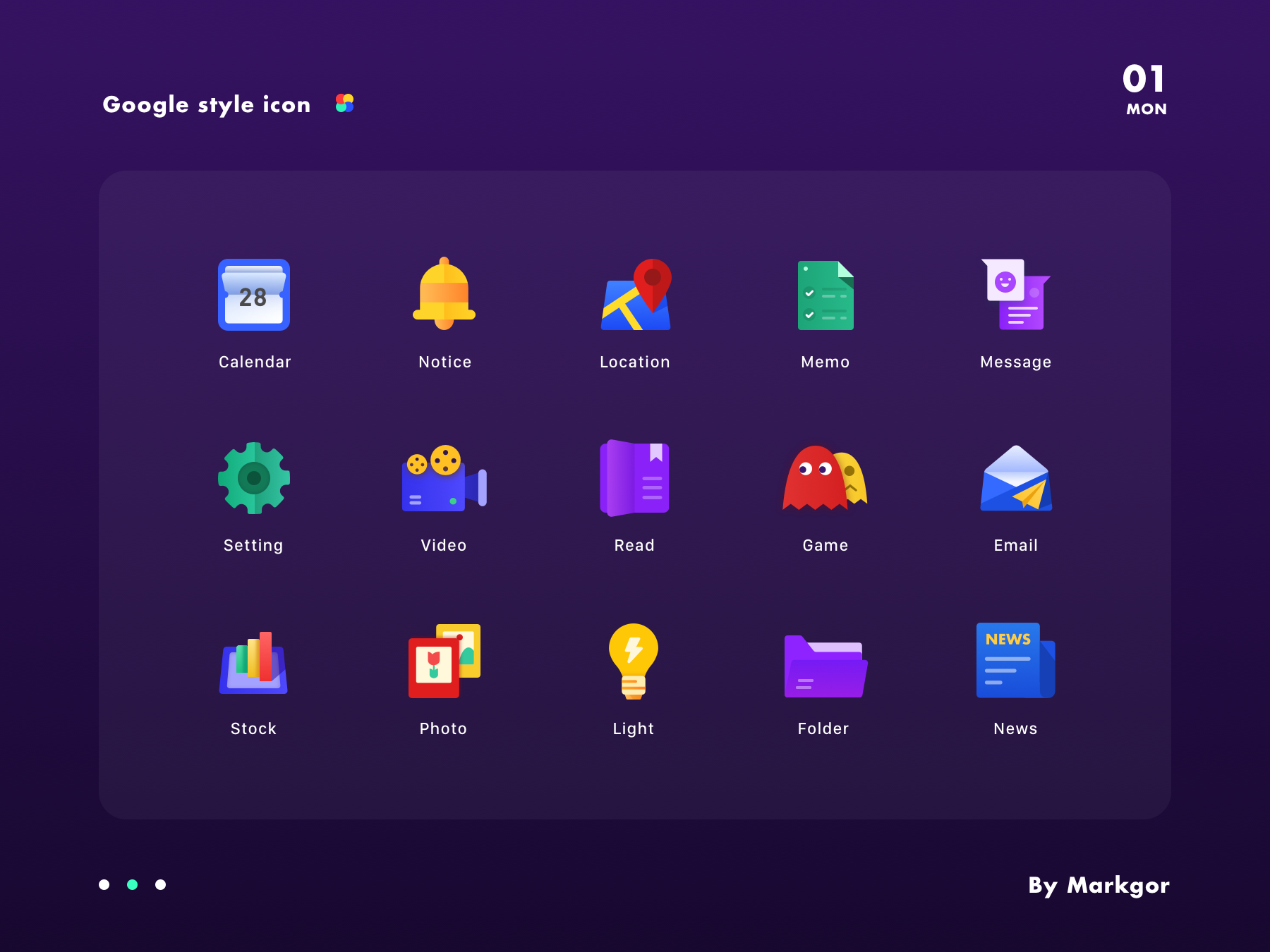This screenshot has width=1270, height=952.
Task: Launch the Video camera icon
Action: [445, 477]
